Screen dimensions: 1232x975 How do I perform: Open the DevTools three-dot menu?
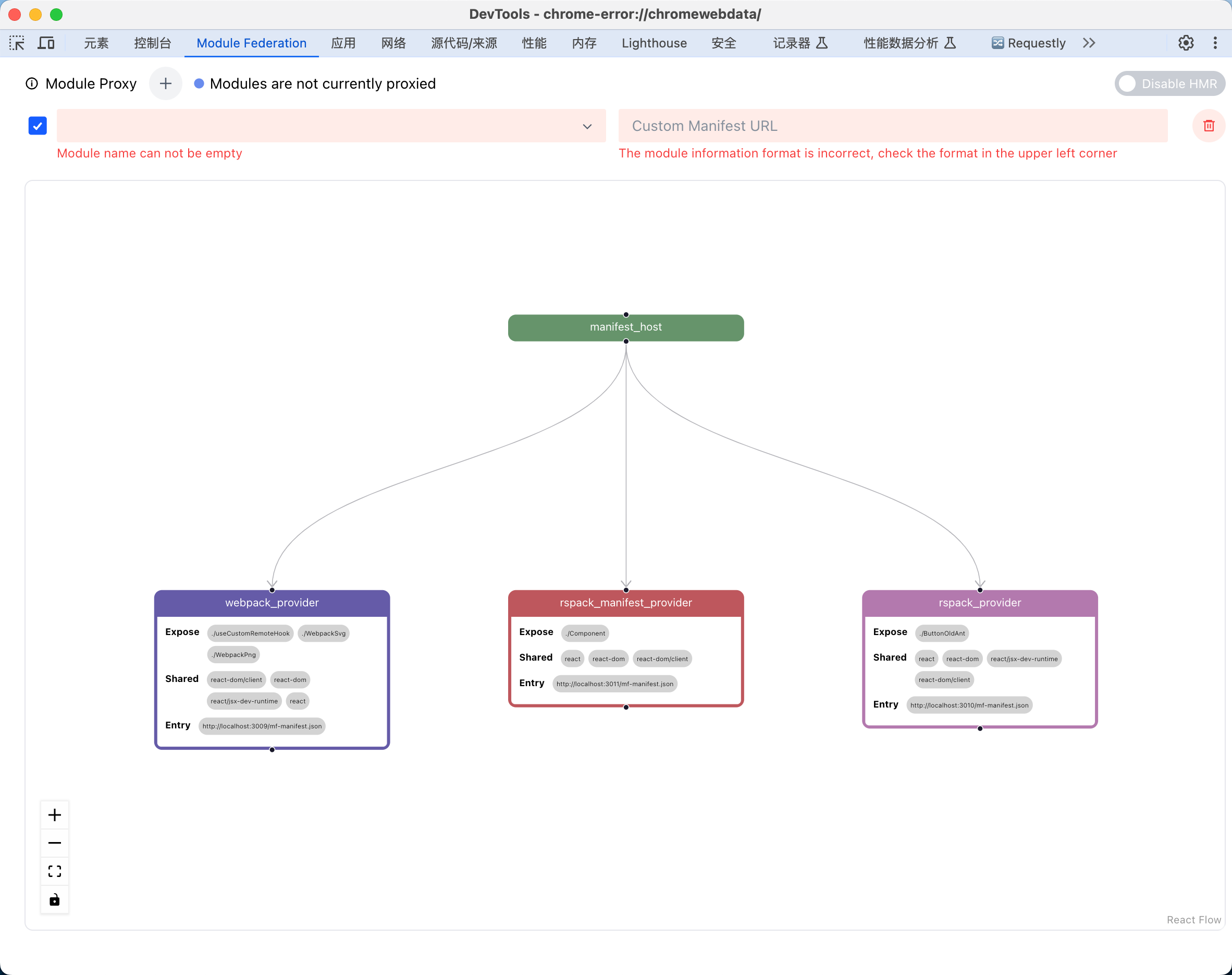click(x=1215, y=43)
